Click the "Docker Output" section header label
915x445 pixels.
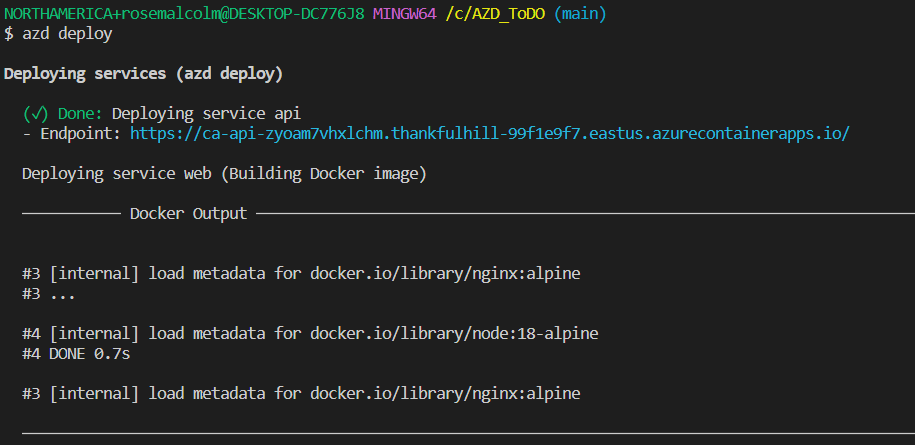[x=188, y=213]
